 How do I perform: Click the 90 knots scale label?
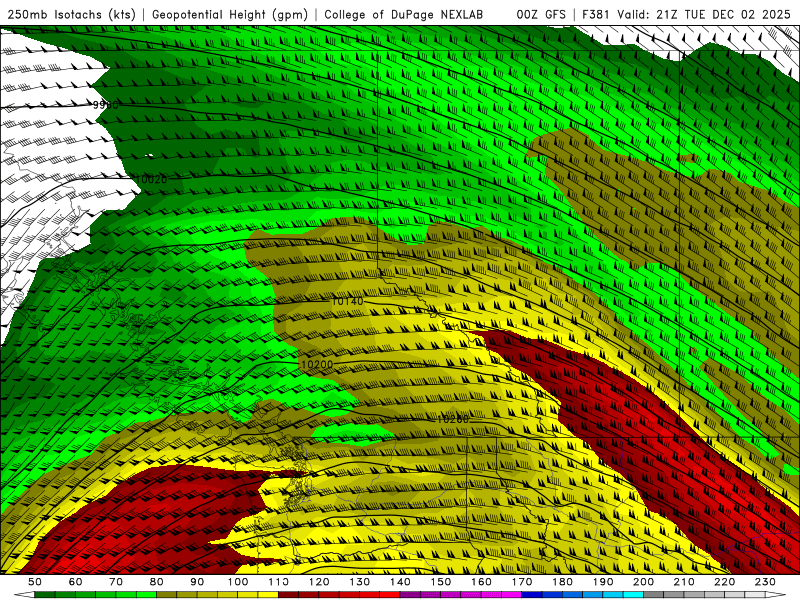(x=197, y=582)
